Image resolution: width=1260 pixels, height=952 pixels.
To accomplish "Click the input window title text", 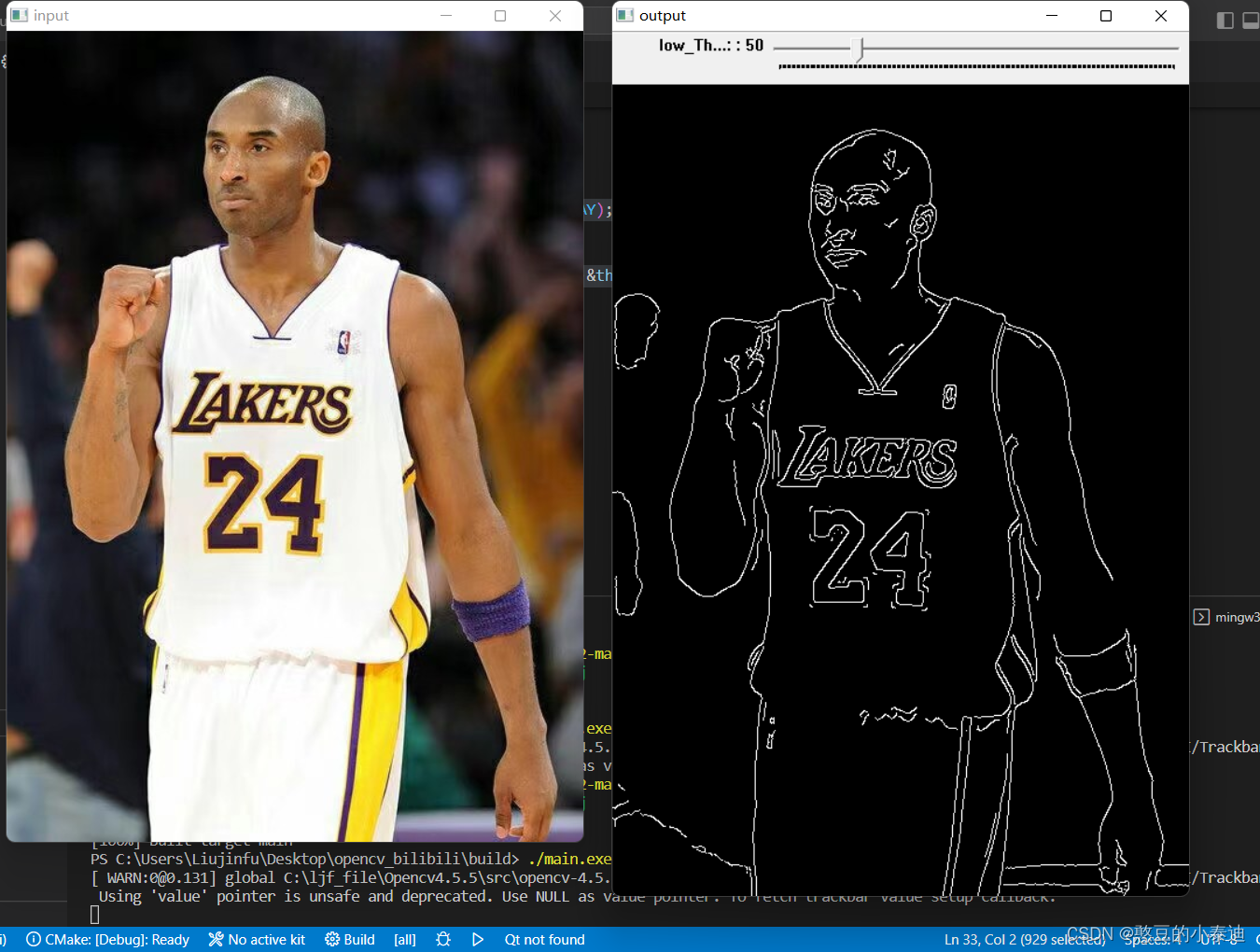I will (x=51, y=15).
